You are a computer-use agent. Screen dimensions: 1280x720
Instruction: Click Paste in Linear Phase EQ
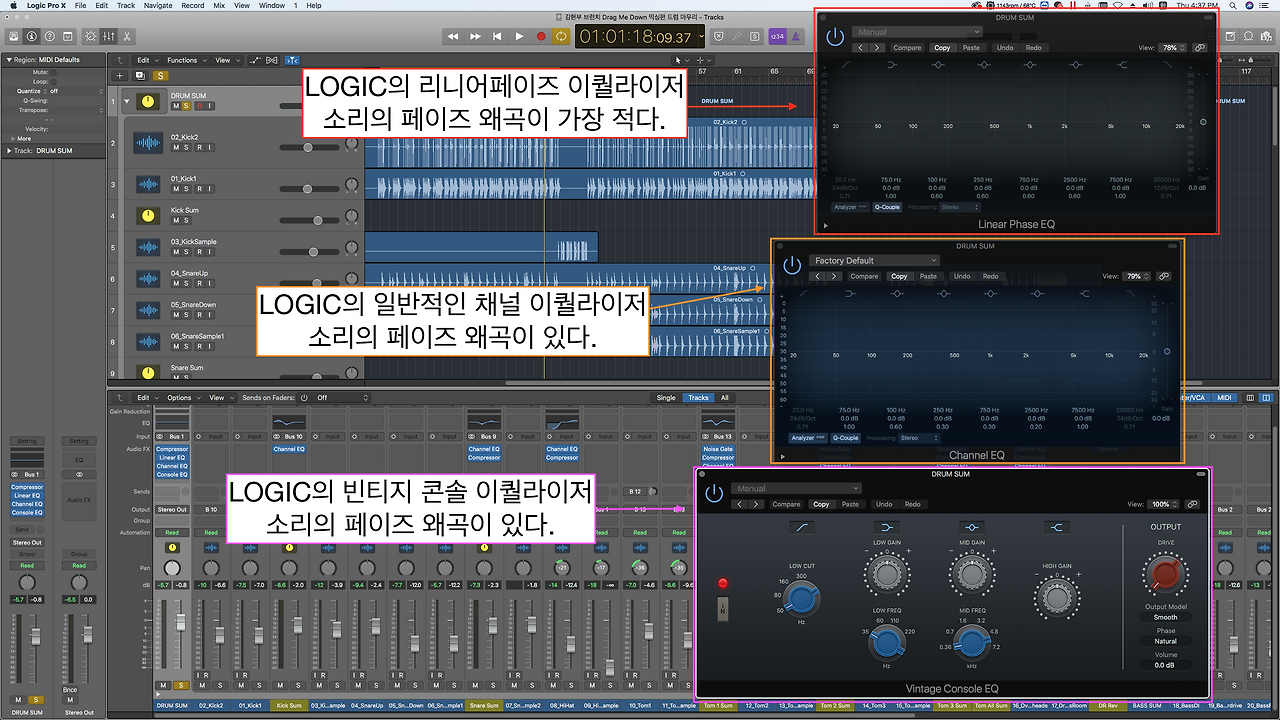(x=971, y=47)
